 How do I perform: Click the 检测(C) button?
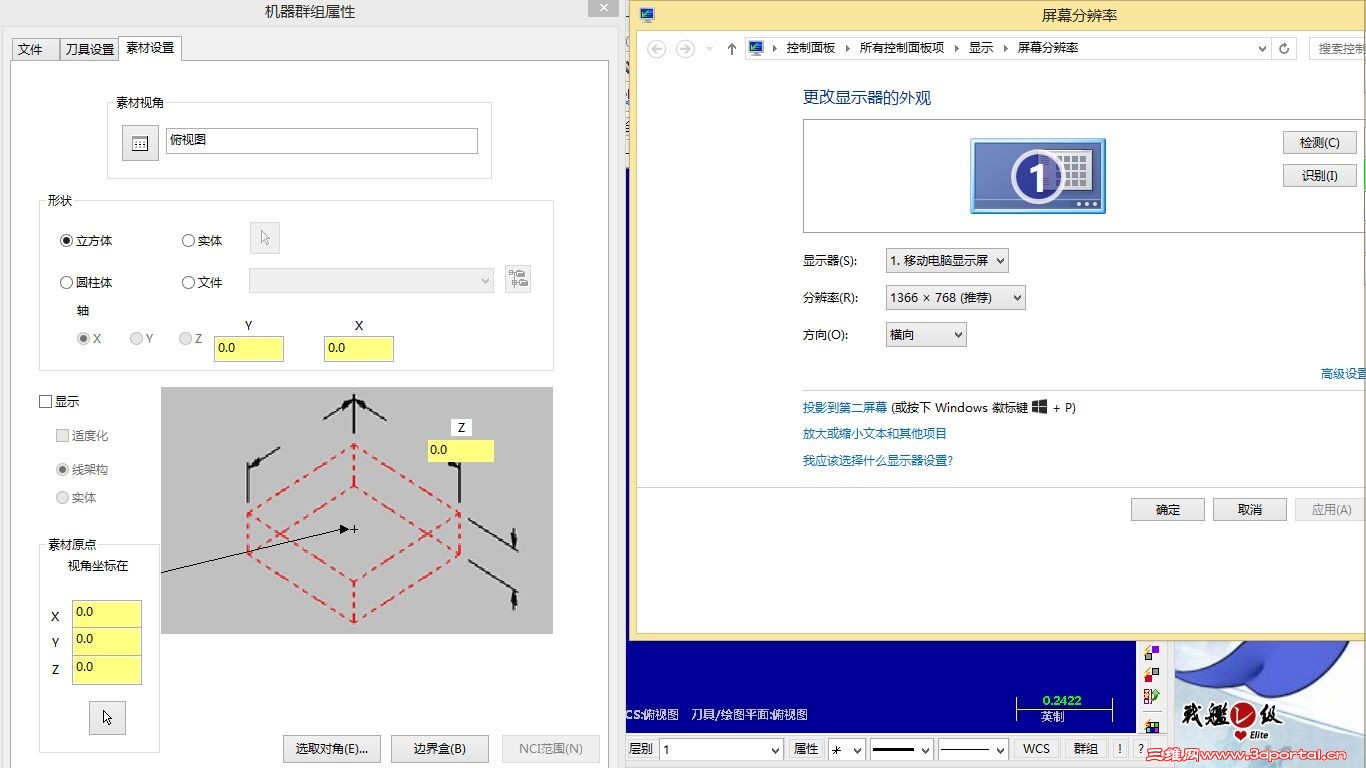(x=1318, y=142)
